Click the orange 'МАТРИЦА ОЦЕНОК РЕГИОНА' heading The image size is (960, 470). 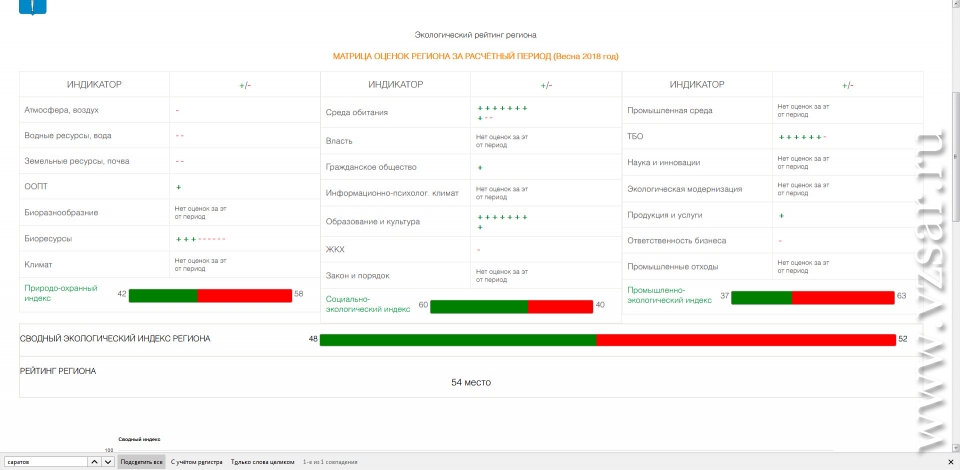pos(482,56)
